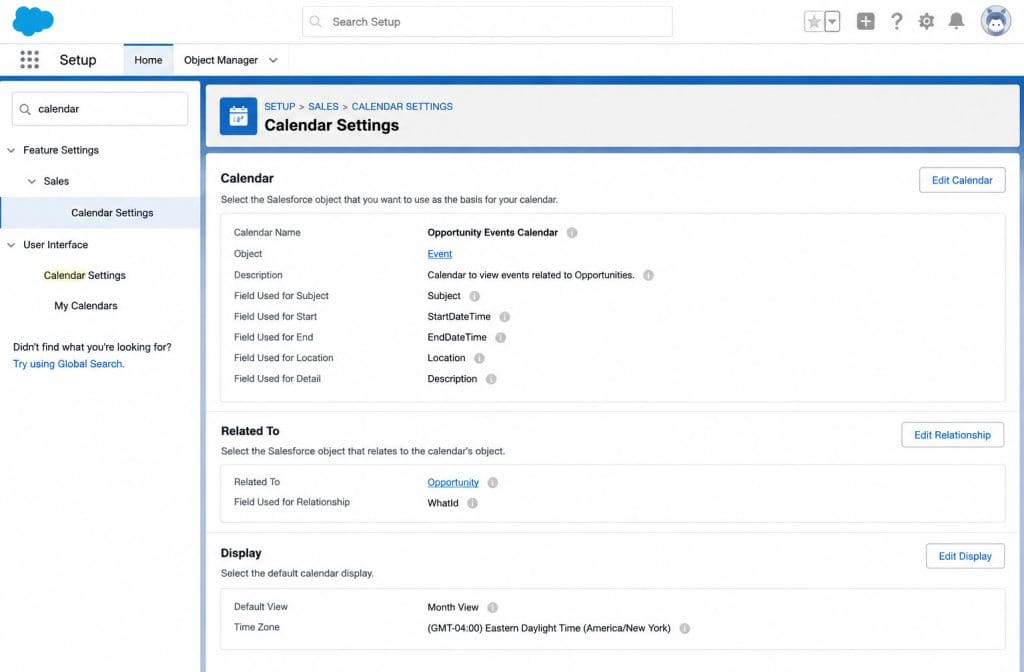Image resolution: width=1024 pixels, height=672 pixels.
Task: Click the SALES breadcrumb link
Action: 323,106
